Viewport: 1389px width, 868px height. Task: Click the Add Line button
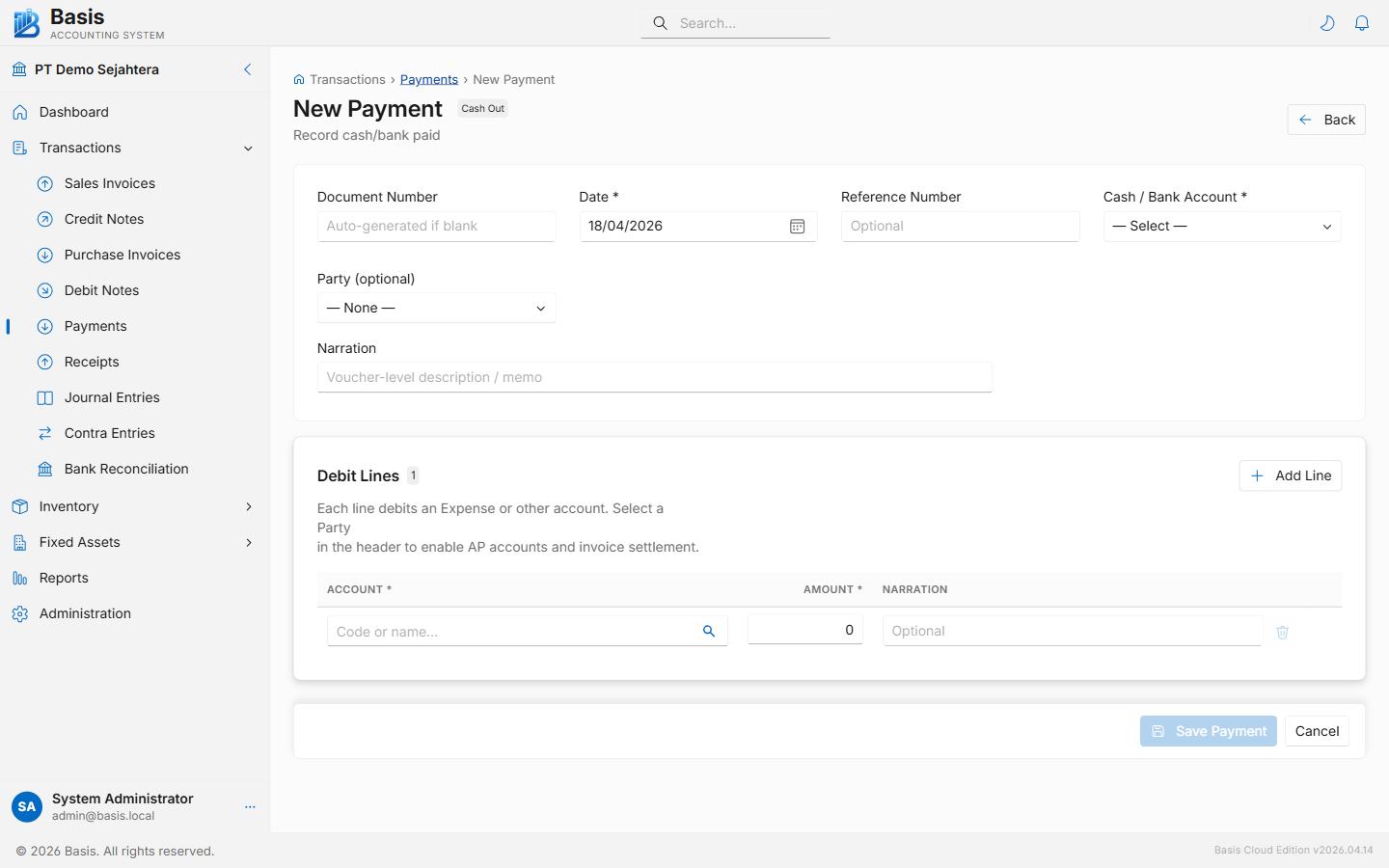point(1291,475)
